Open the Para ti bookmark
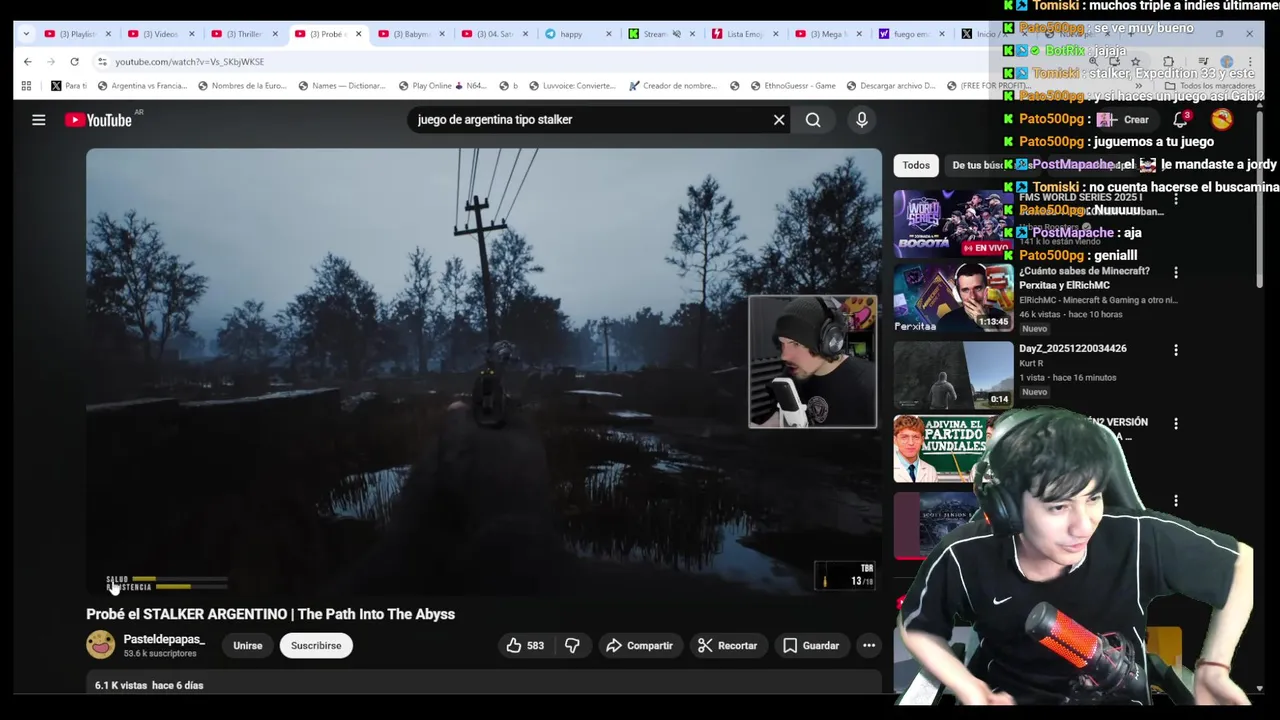 coord(69,86)
